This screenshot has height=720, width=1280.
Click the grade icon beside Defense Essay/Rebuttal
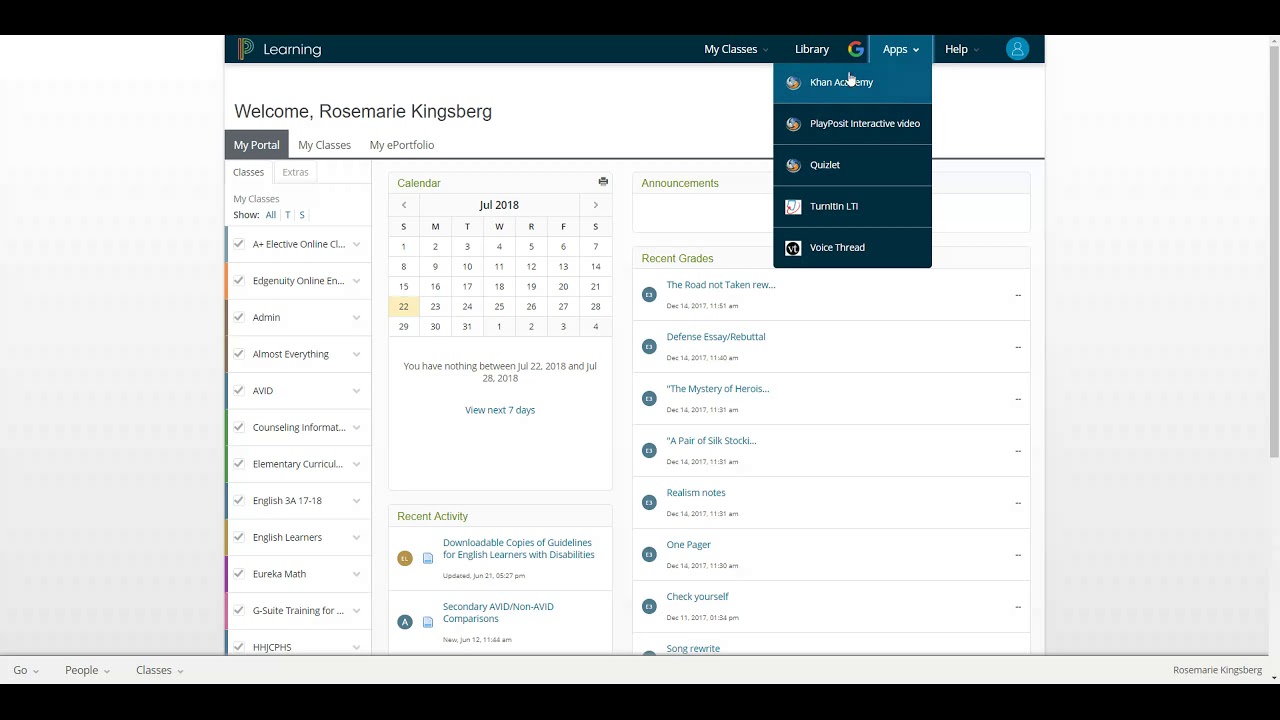649,346
